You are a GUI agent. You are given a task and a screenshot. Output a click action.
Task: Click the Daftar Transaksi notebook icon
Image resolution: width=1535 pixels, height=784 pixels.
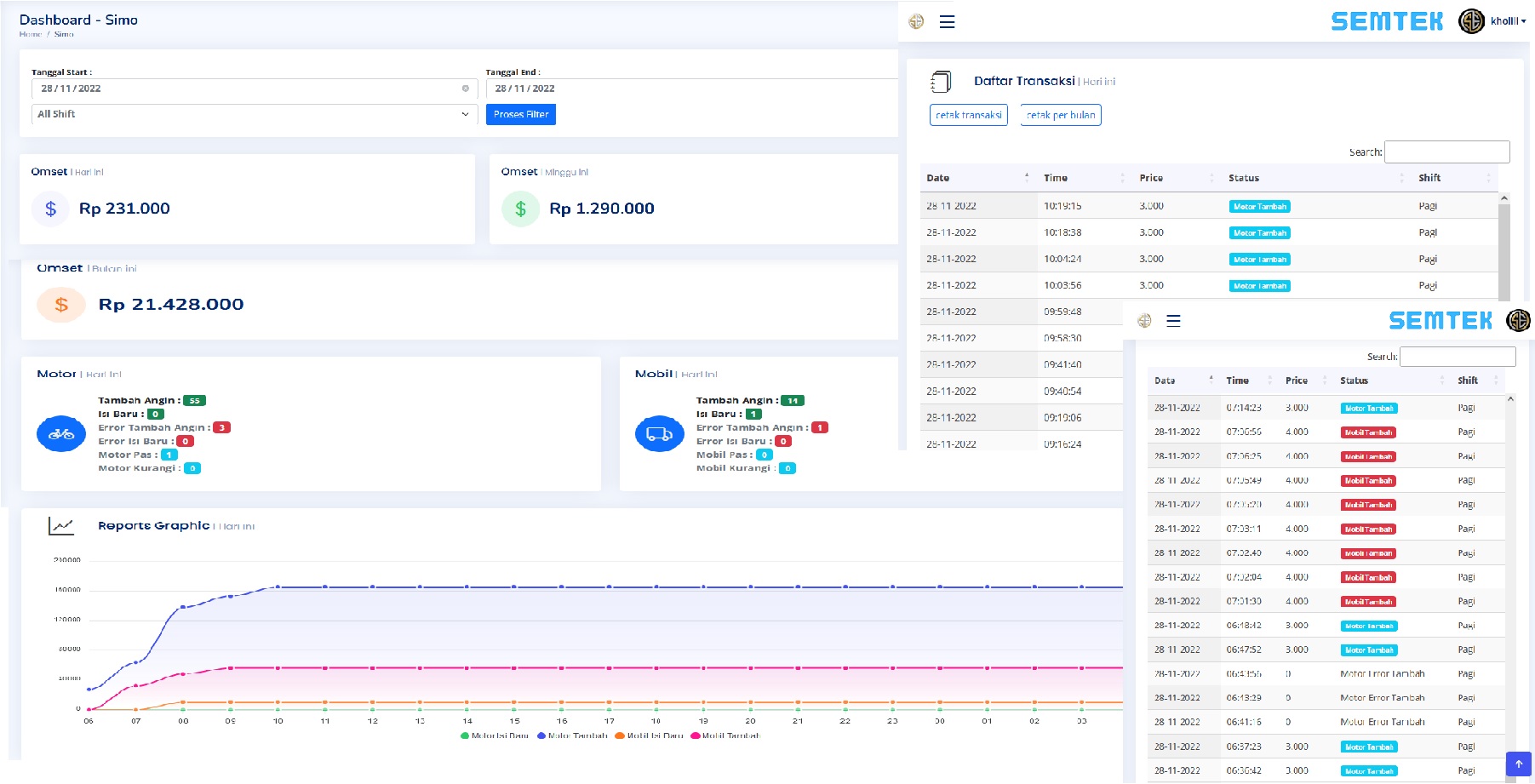click(941, 82)
